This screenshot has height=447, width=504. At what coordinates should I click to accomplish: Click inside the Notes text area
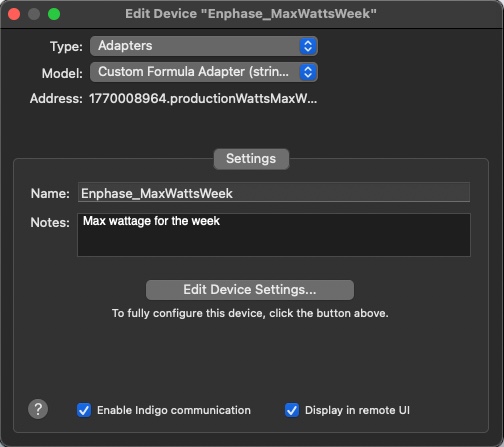[274, 235]
